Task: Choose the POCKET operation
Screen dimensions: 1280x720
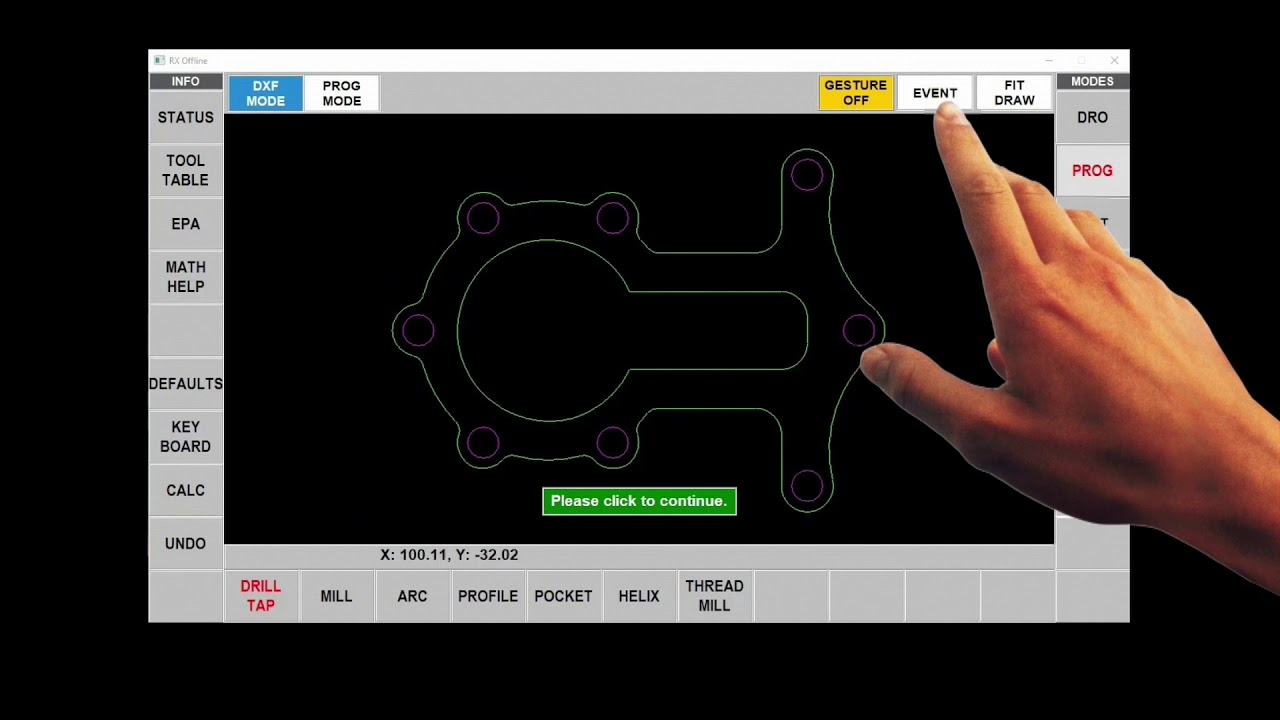Action: 563,596
